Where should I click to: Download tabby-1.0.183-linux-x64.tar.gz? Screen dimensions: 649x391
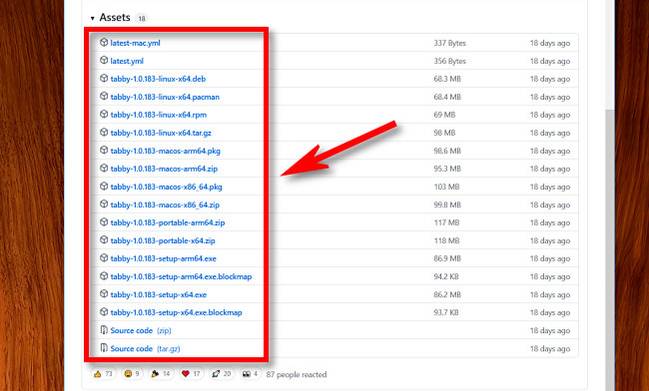[161, 133]
